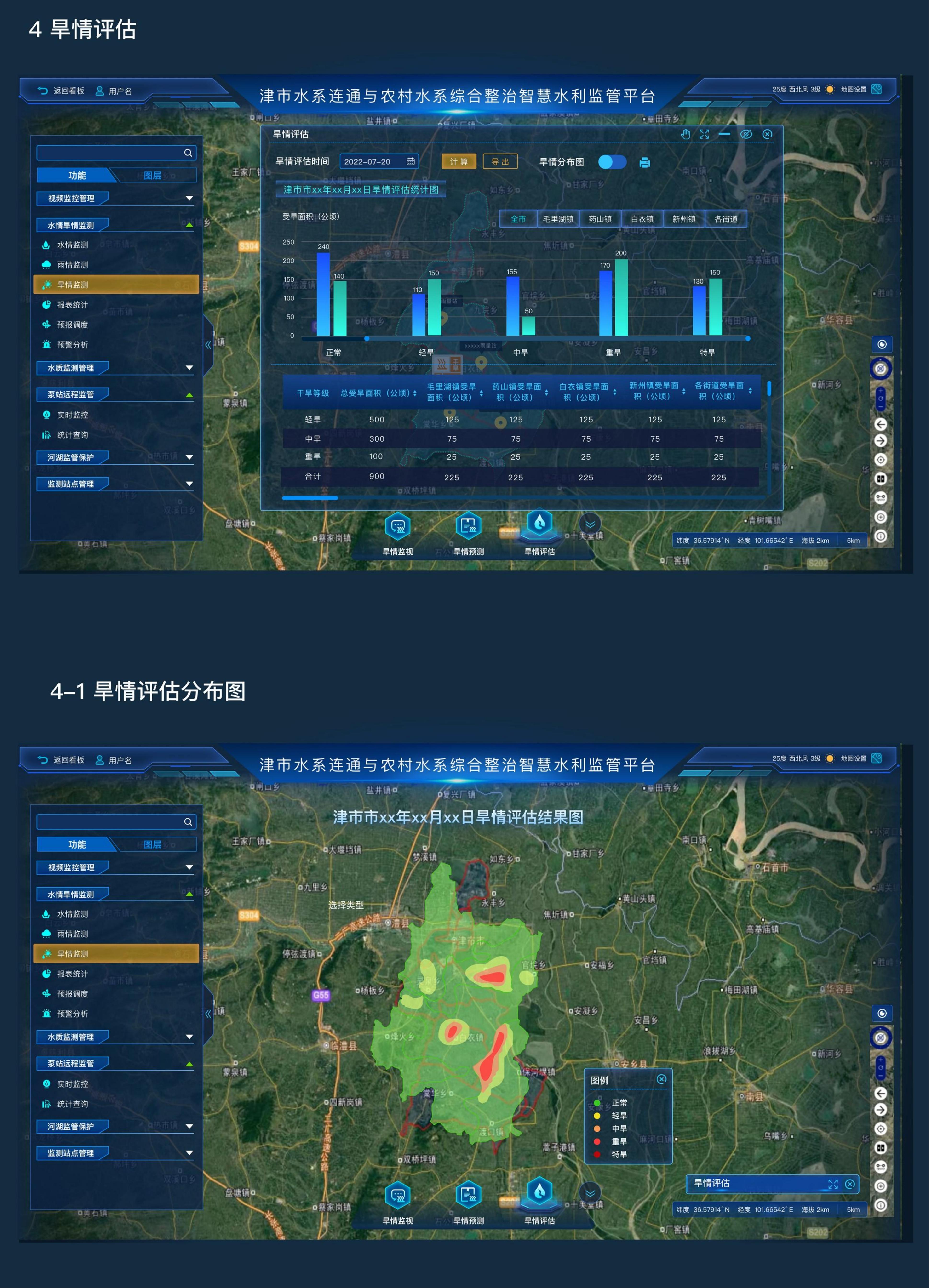
Task: Click 返回看板 in upper screen header
Action: 61,91
